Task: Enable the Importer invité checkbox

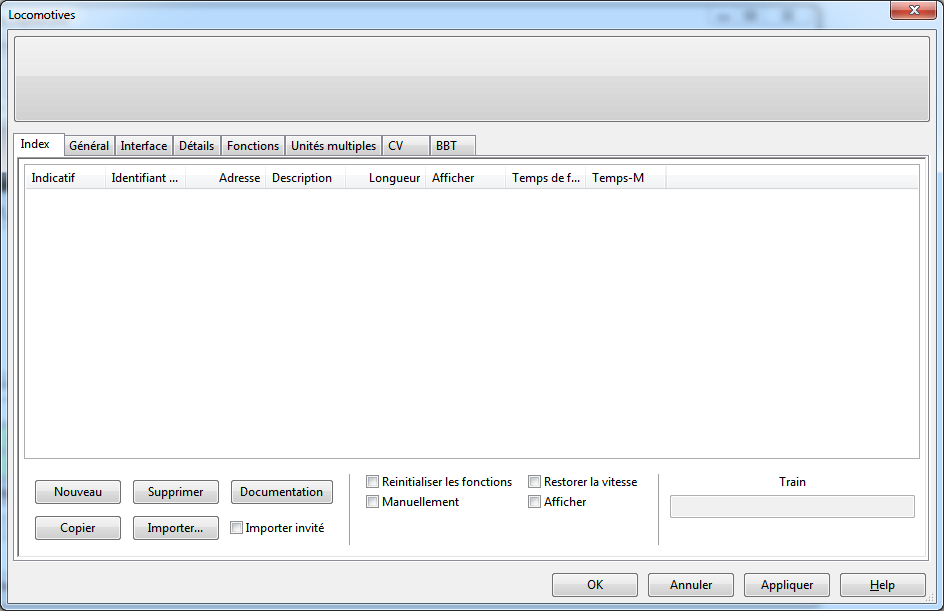Action: pos(237,528)
